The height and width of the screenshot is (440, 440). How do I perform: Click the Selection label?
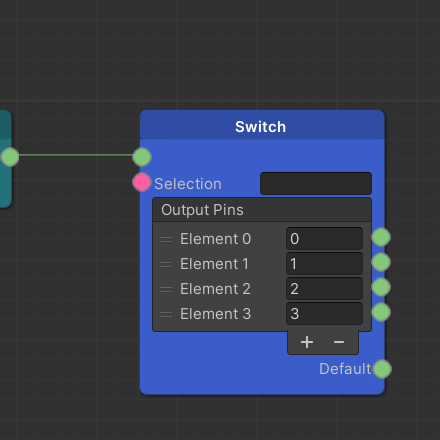coord(188,184)
